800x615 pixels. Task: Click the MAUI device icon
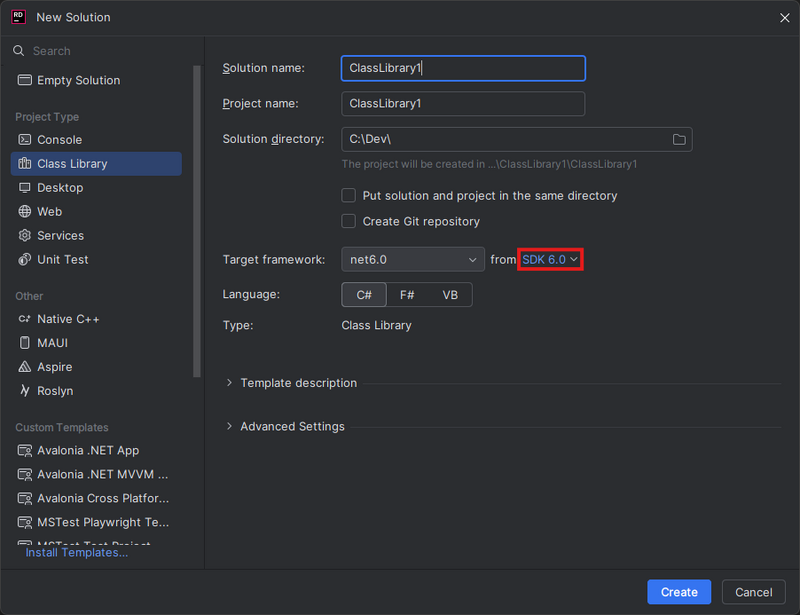24,342
